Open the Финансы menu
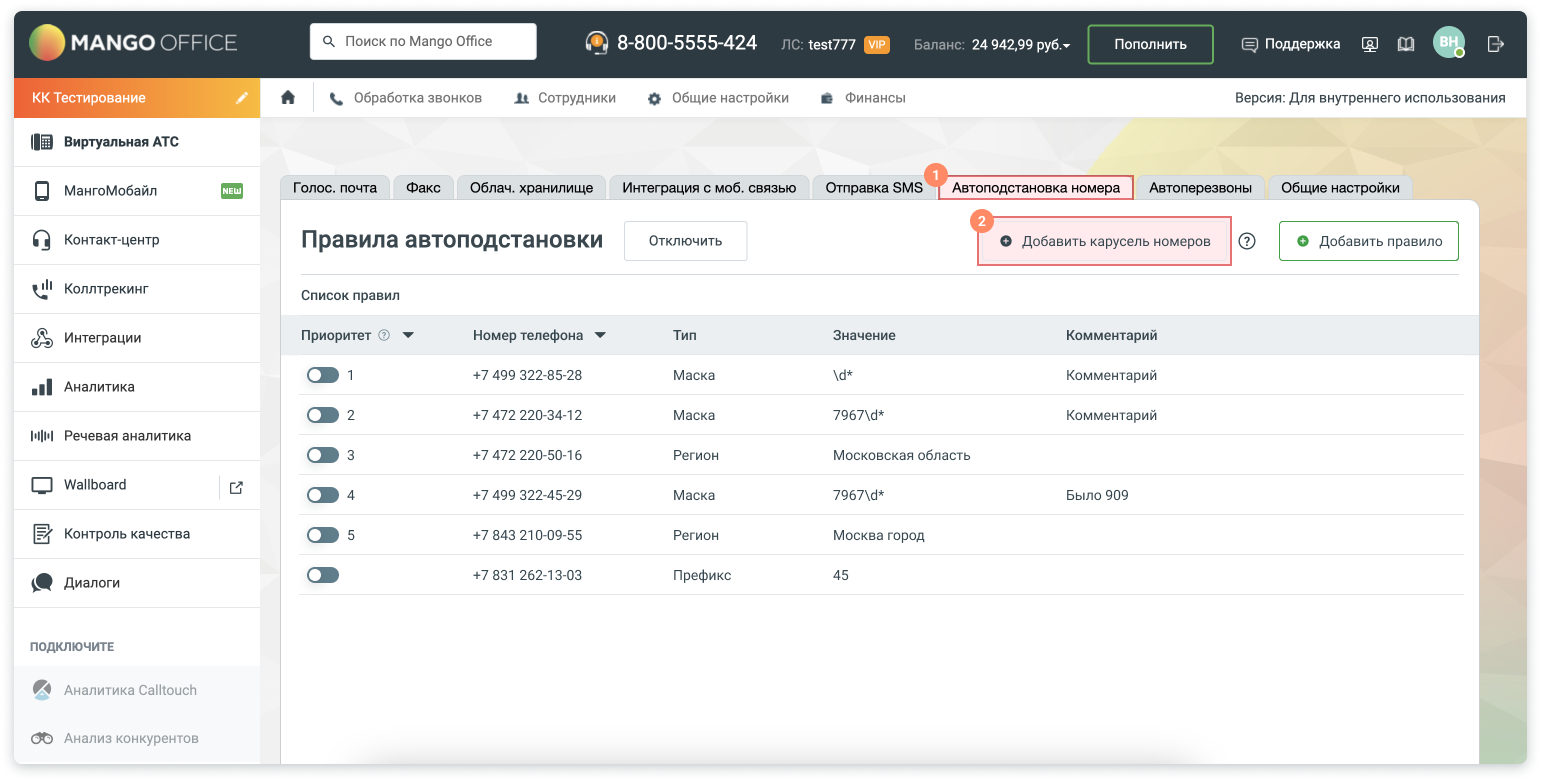 (863, 98)
